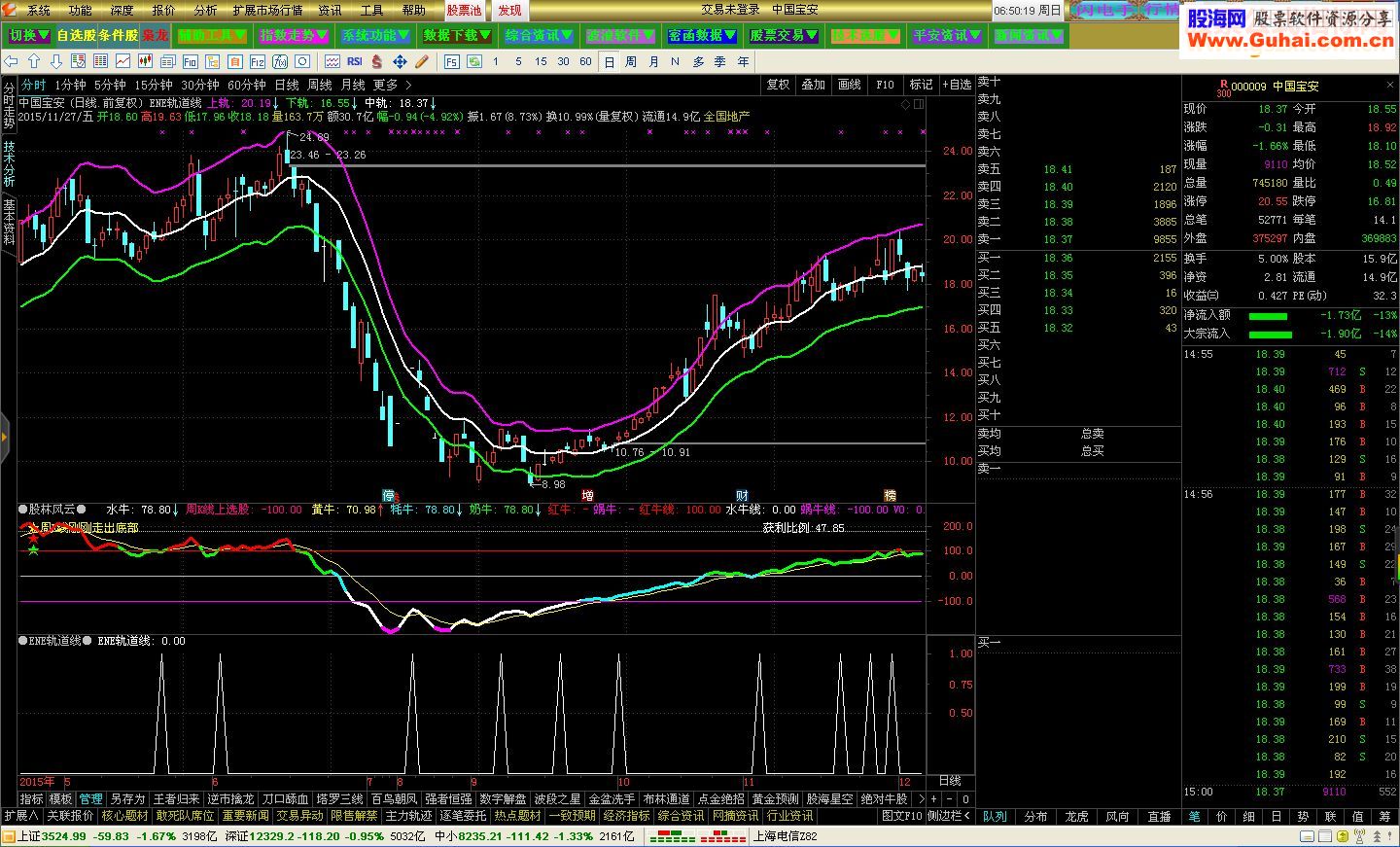Open the 扩展市场行情 menu
1400x847 pixels.
pos(267,10)
